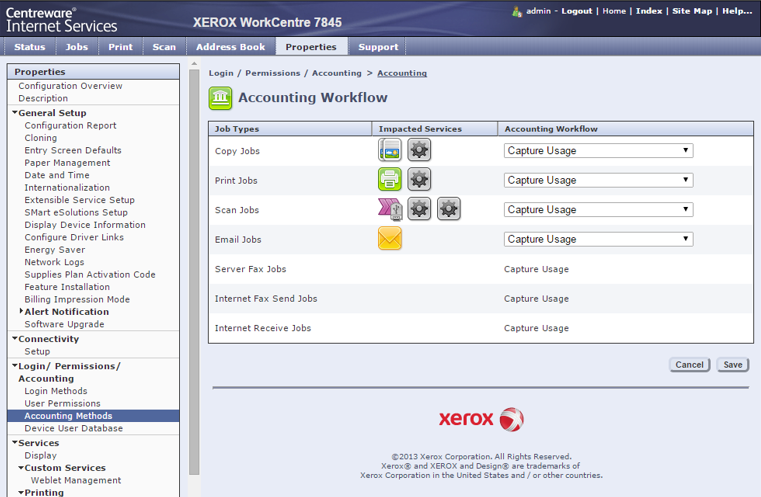The image size is (761, 497).
Task: Click the Copy service icon
Action: click(389, 151)
